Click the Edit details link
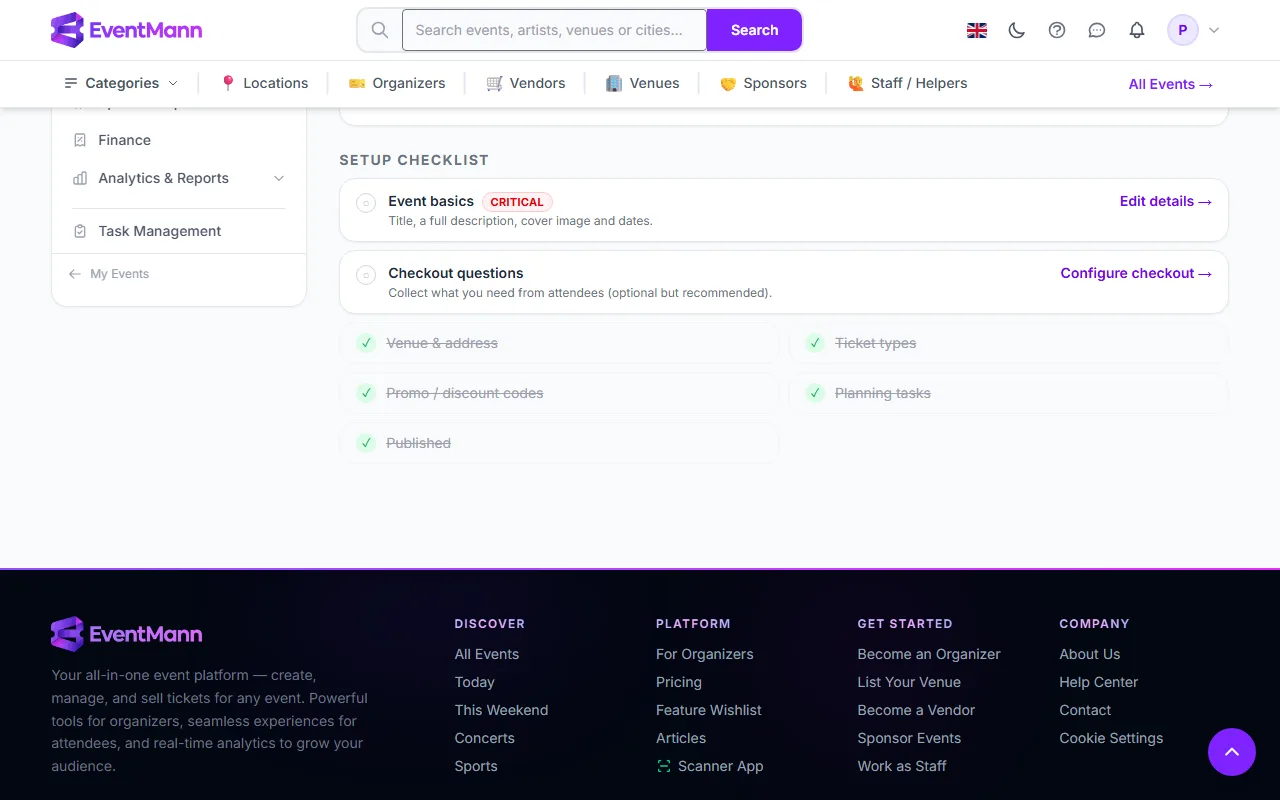This screenshot has width=1280, height=800. coord(1166,201)
